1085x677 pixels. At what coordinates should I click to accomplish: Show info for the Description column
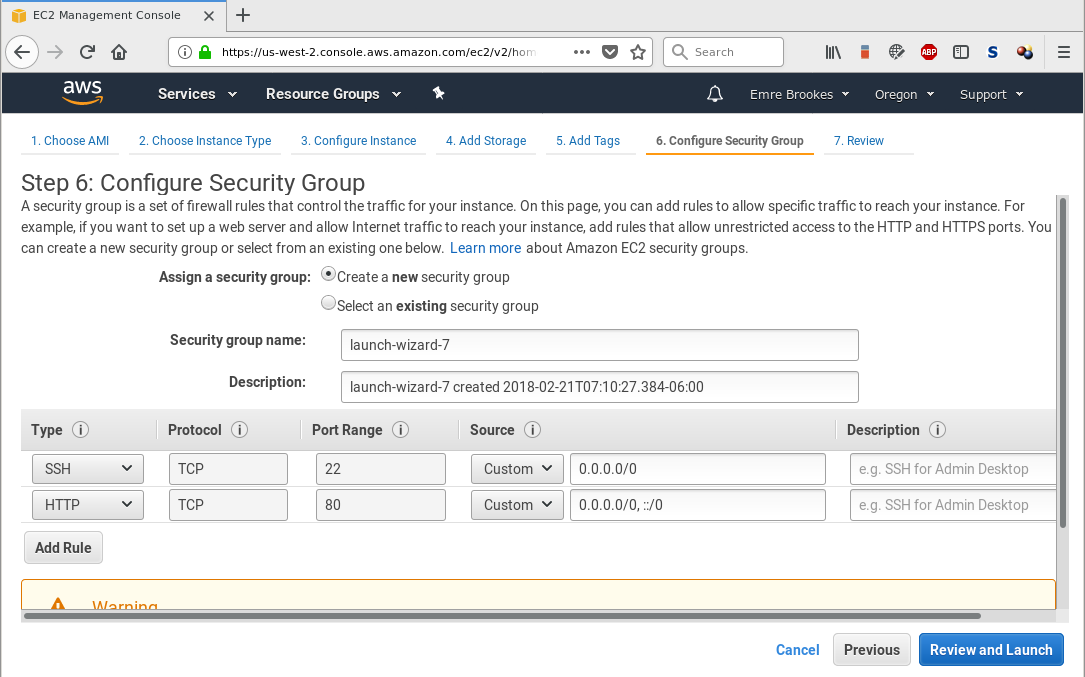pyautogui.click(x=938, y=430)
